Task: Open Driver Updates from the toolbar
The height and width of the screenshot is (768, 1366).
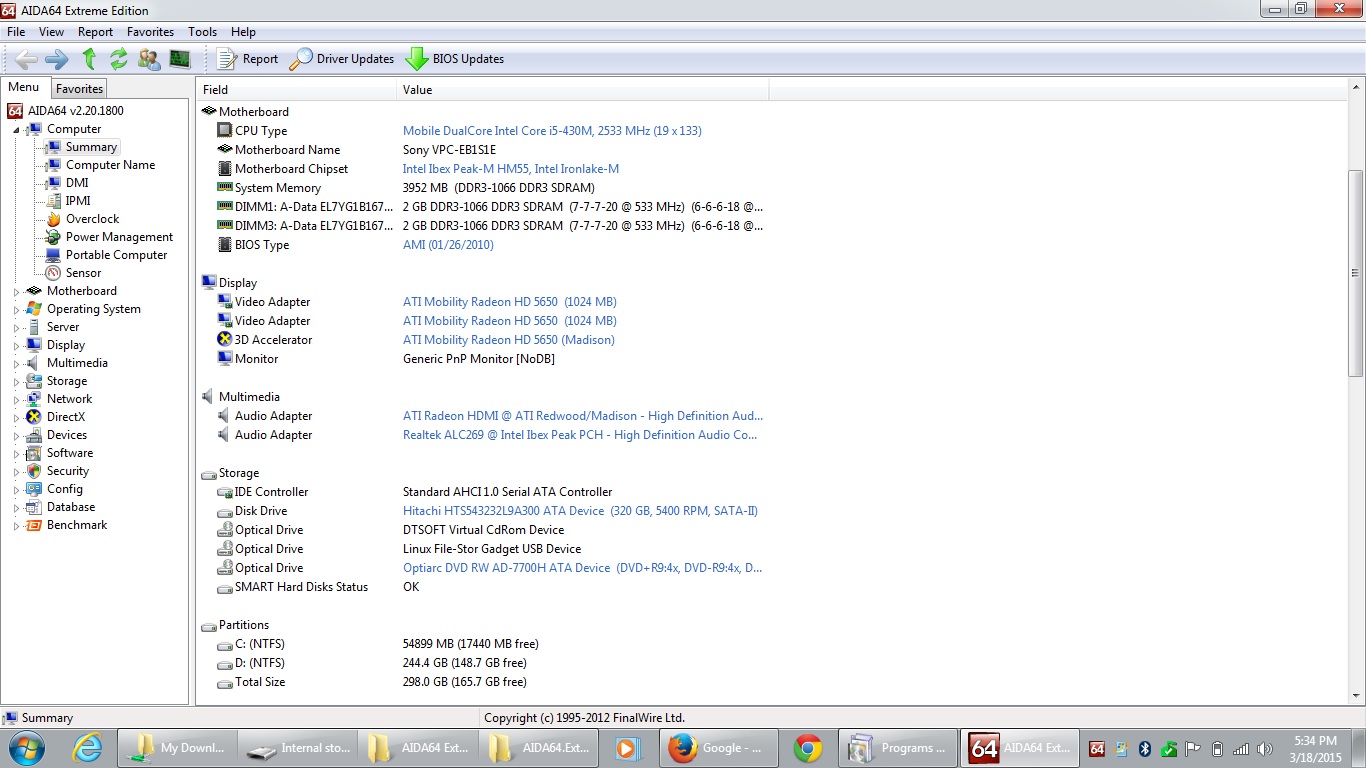Action: click(342, 59)
